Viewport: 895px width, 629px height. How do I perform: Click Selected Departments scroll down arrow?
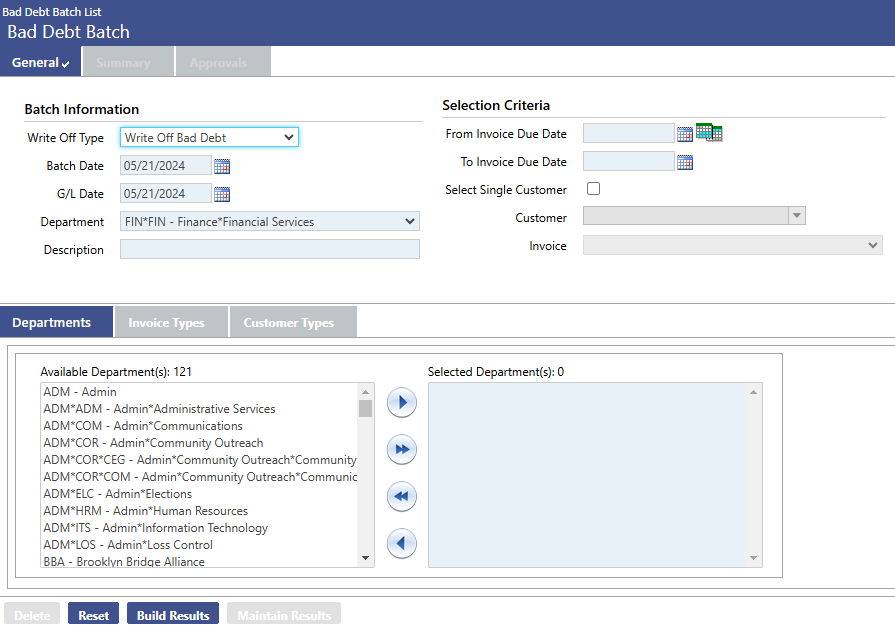[753, 558]
